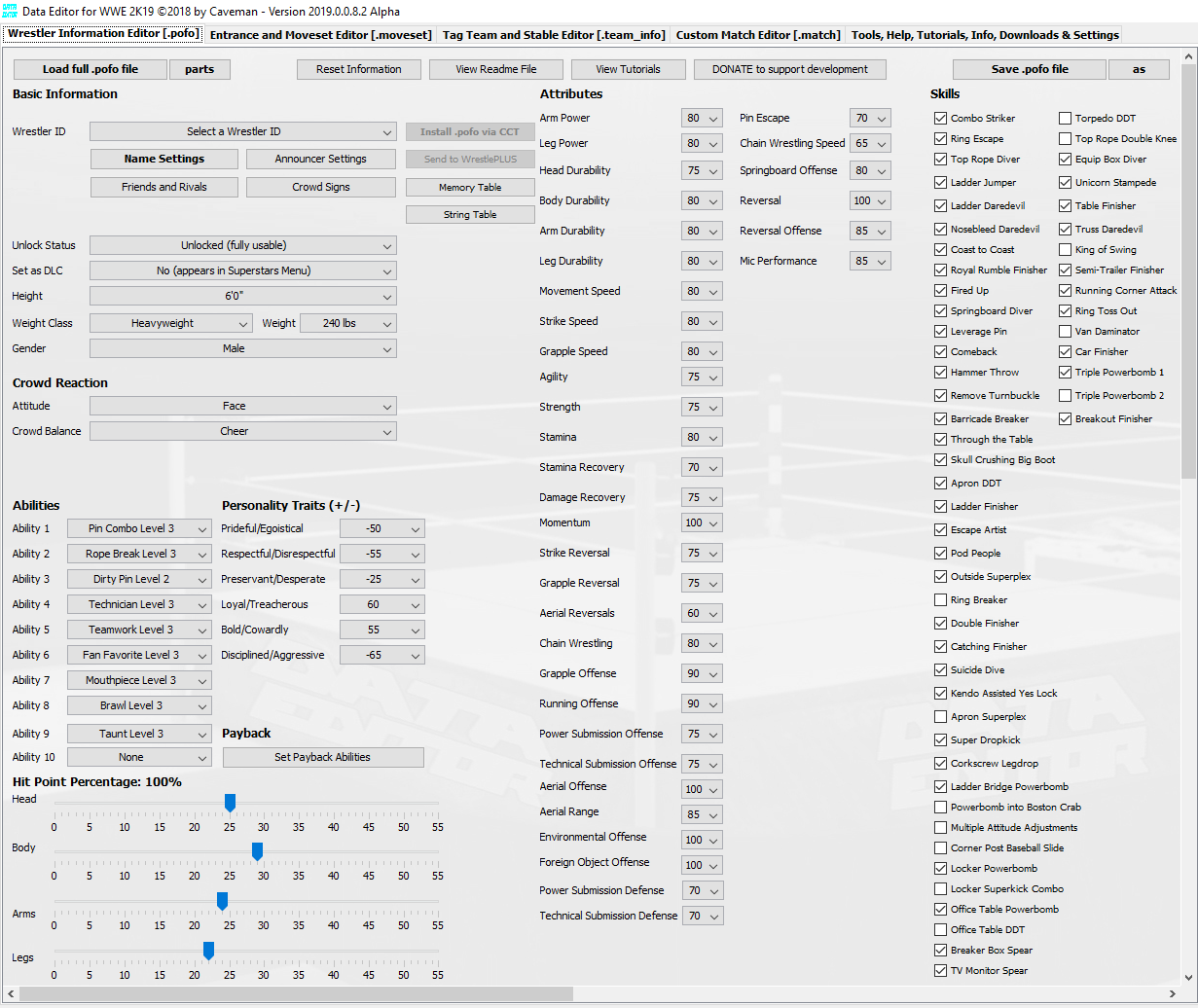
Task: Open the Loyal/Treacherous value dropdown
Action: click(382, 605)
